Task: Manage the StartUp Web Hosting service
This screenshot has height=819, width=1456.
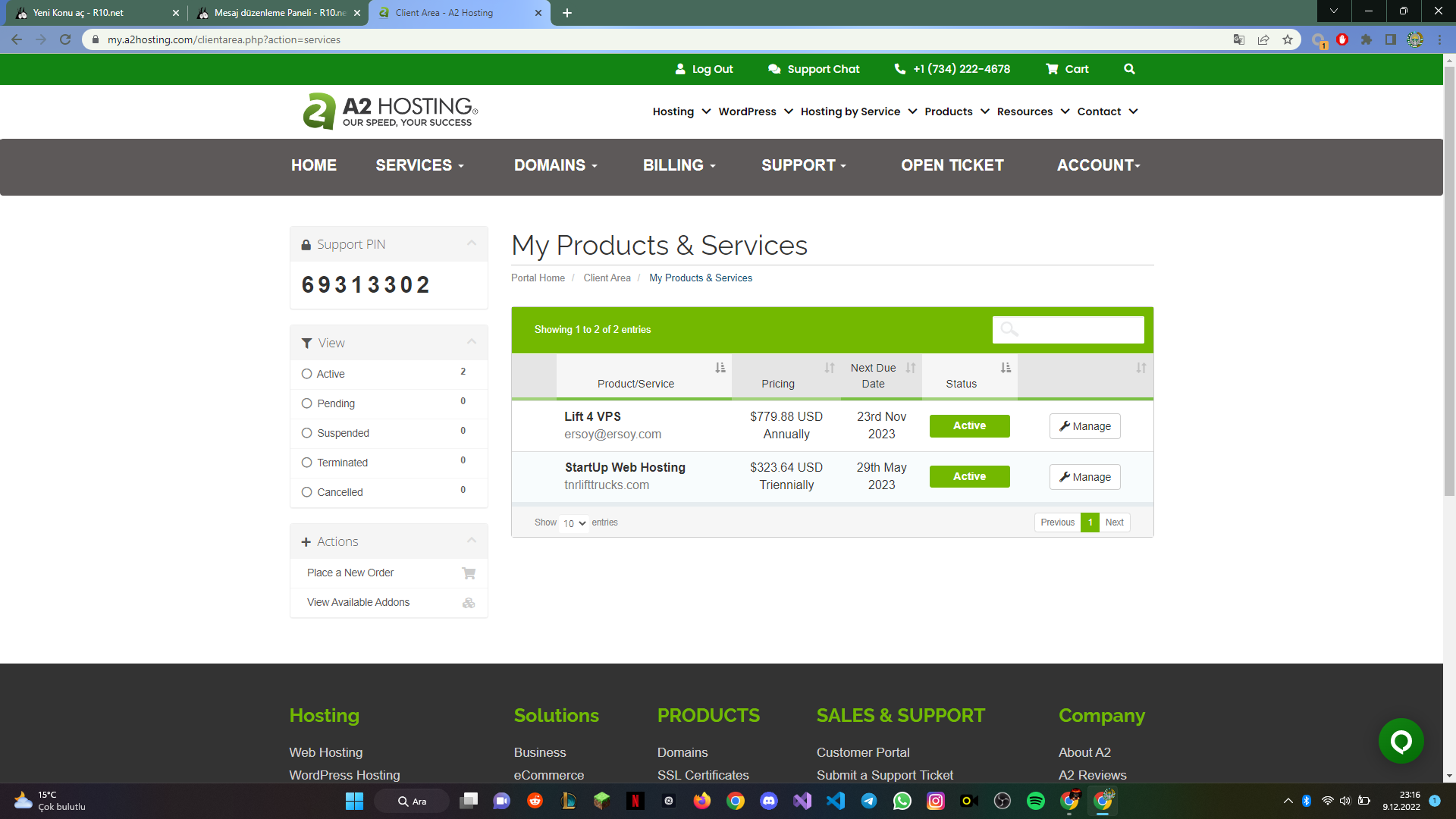Action: pyautogui.click(x=1084, y=477)
